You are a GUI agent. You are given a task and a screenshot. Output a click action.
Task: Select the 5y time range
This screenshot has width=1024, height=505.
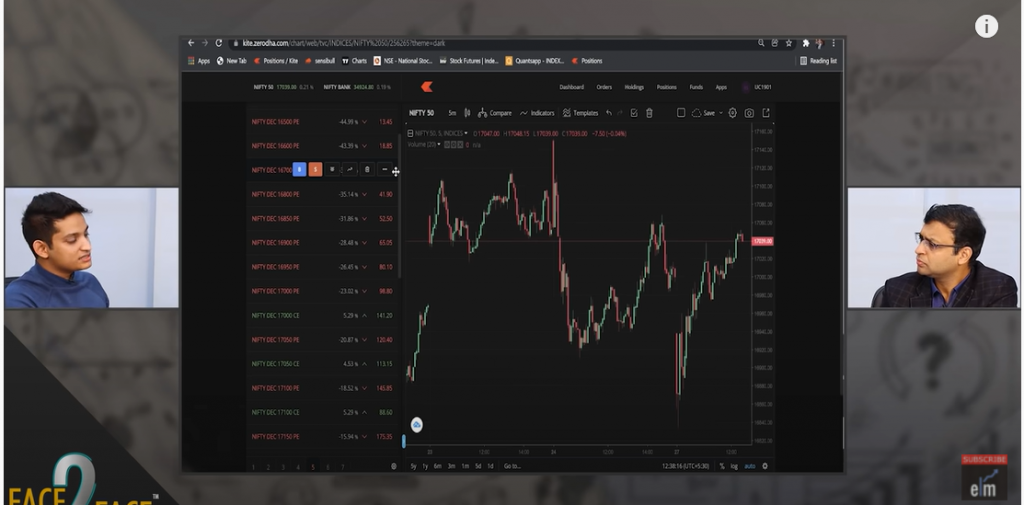click(413, 466)
